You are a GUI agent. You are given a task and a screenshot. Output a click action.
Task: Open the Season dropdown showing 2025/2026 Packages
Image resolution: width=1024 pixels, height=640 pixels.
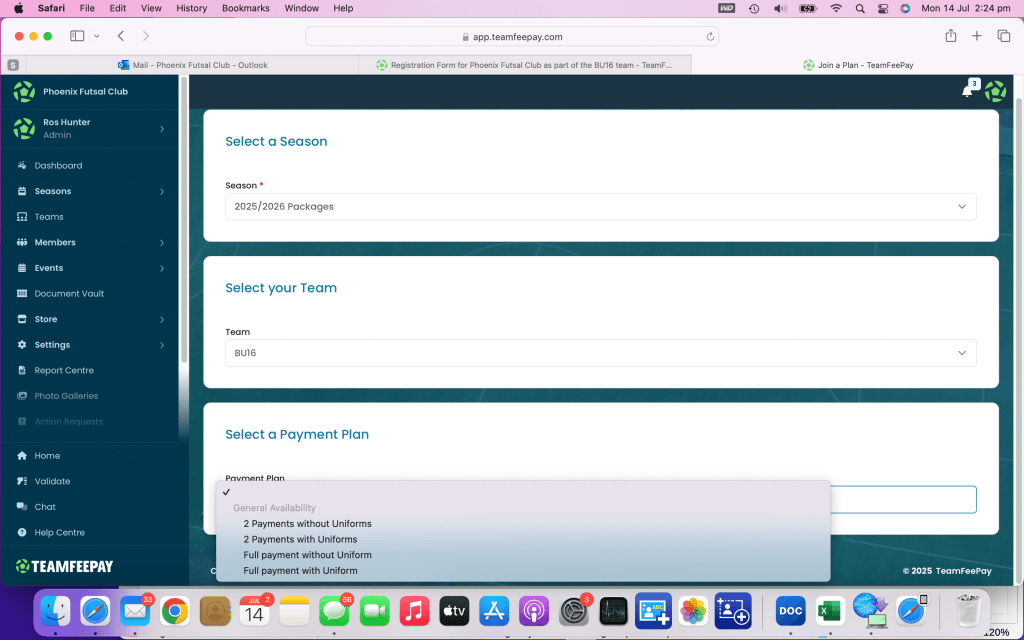coord(600,206)
